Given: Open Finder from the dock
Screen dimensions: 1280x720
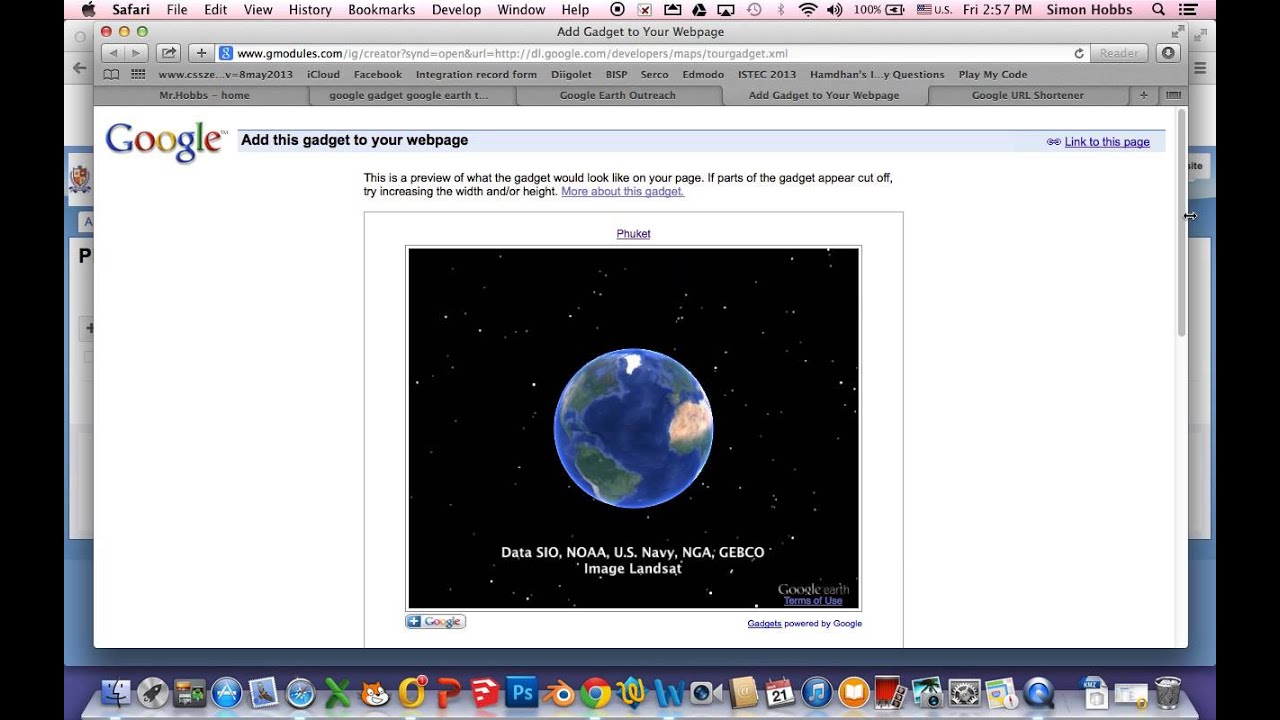Looking at the screenshot, I should click(118, 692).
